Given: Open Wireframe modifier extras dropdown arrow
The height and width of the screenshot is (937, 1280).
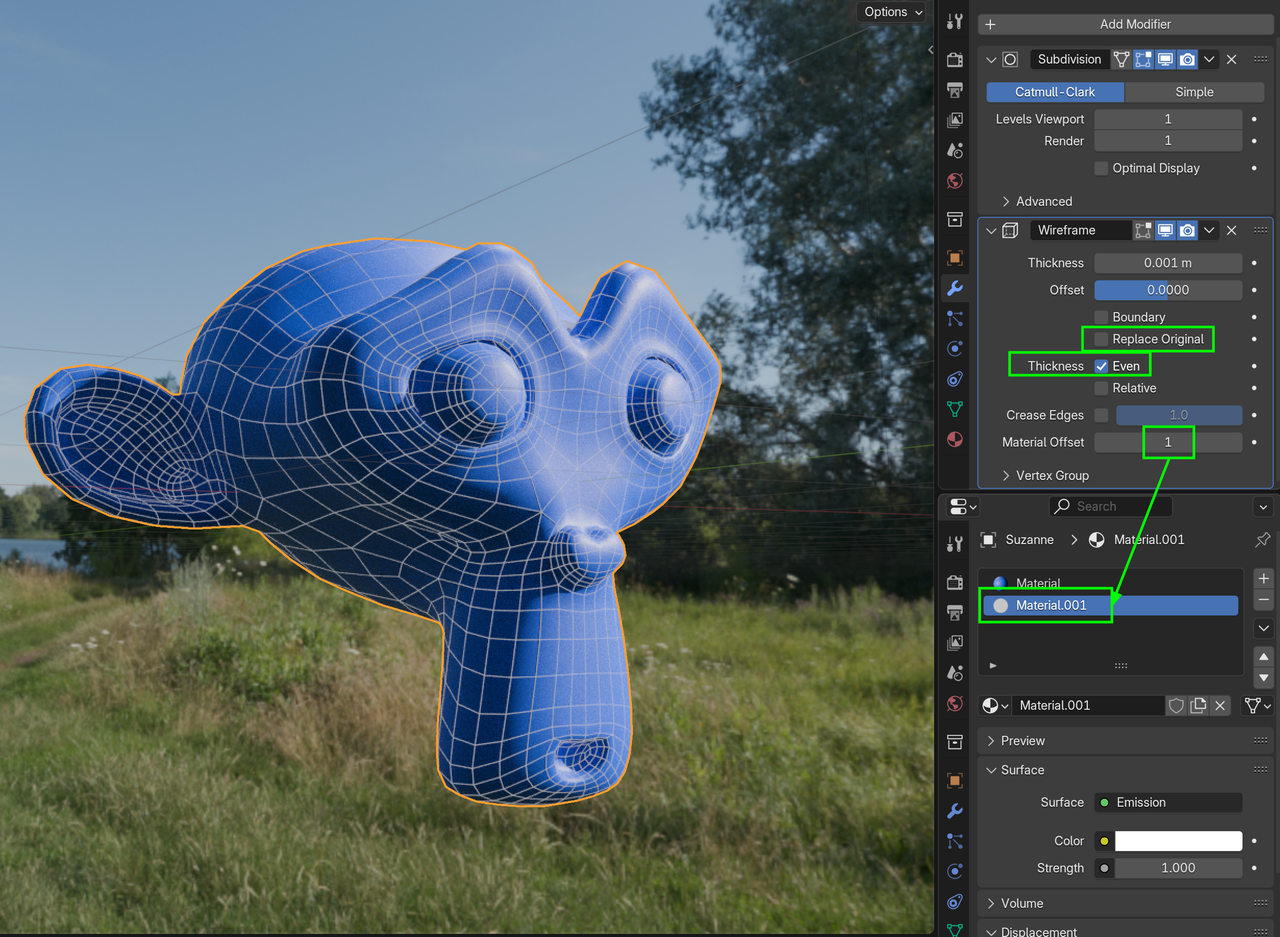Looking at the screenshot, I should click(1209, 230).
